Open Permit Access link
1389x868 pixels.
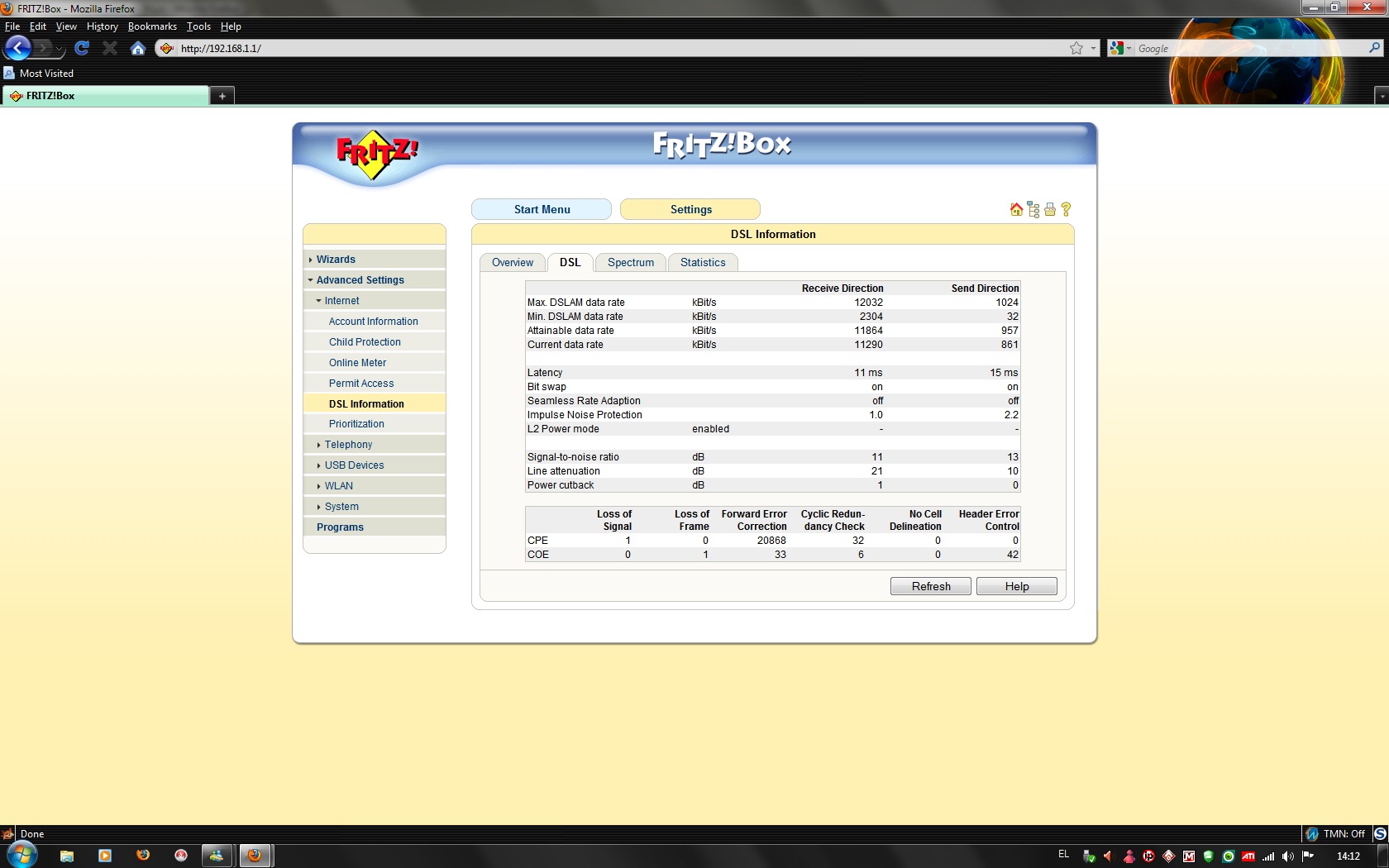(361, 384)
